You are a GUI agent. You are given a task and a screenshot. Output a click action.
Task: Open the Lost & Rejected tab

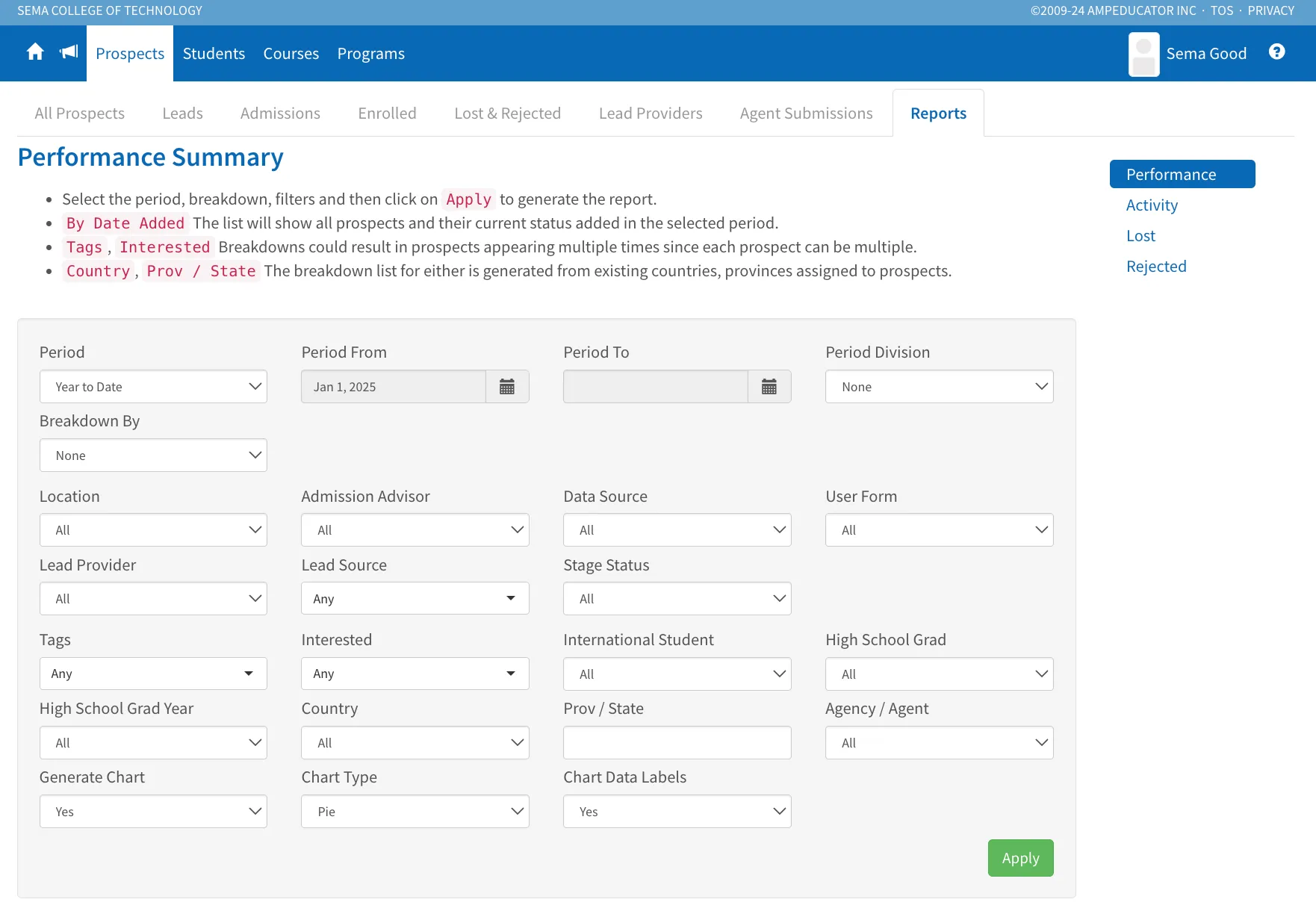pos(508,114)
